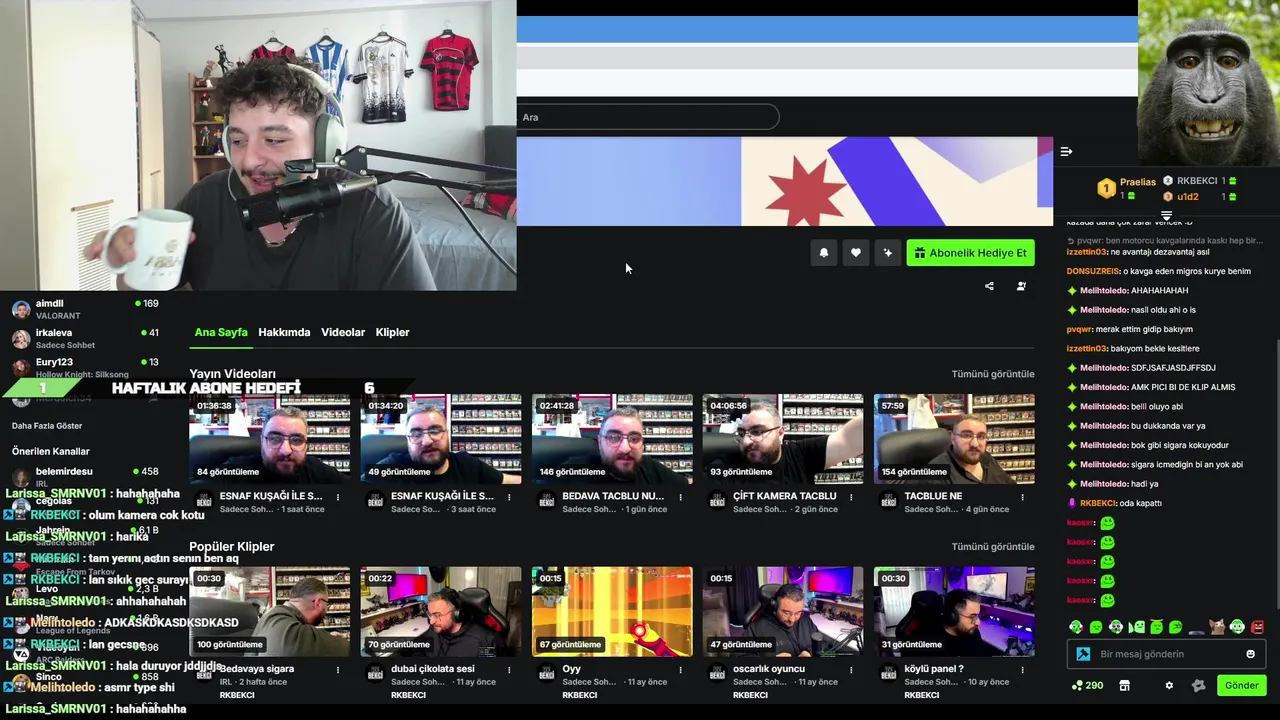Screen dimensions: 1280x720
Task: Open the emoji picker in chat input
Action: (x=1250, y=654)
